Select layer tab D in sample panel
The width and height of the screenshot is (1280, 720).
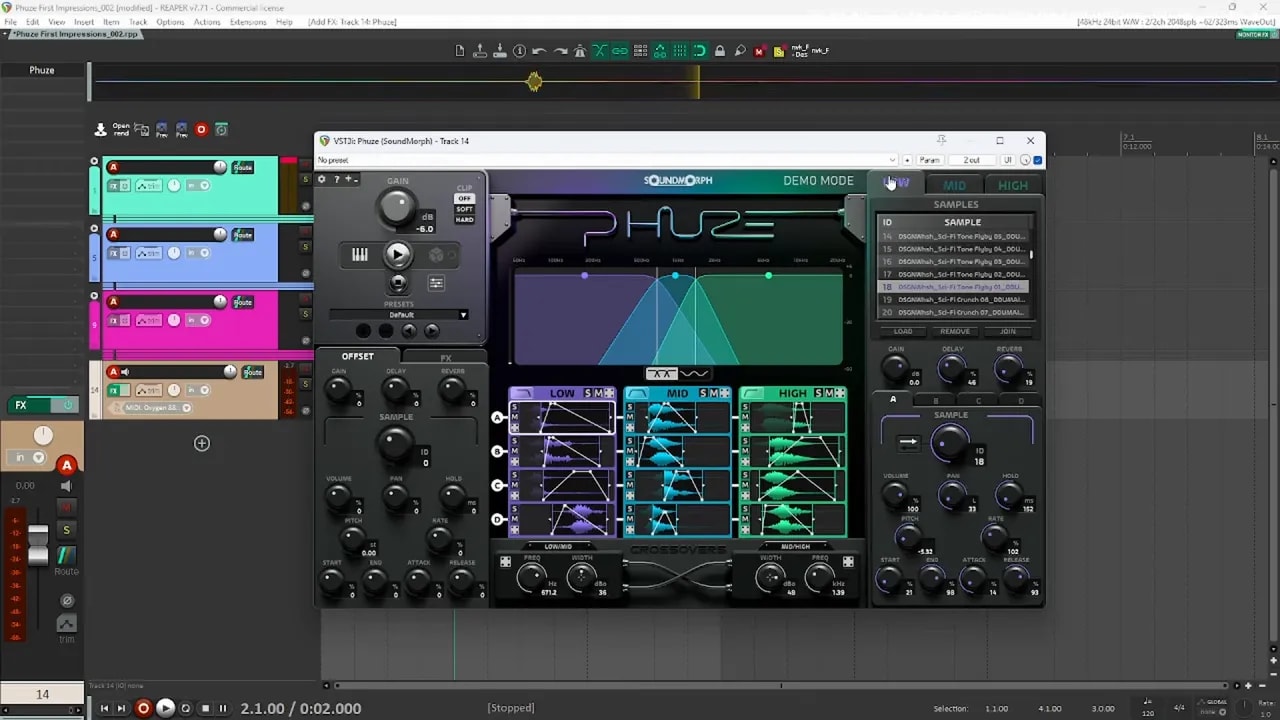click(x=1021, y=400)
